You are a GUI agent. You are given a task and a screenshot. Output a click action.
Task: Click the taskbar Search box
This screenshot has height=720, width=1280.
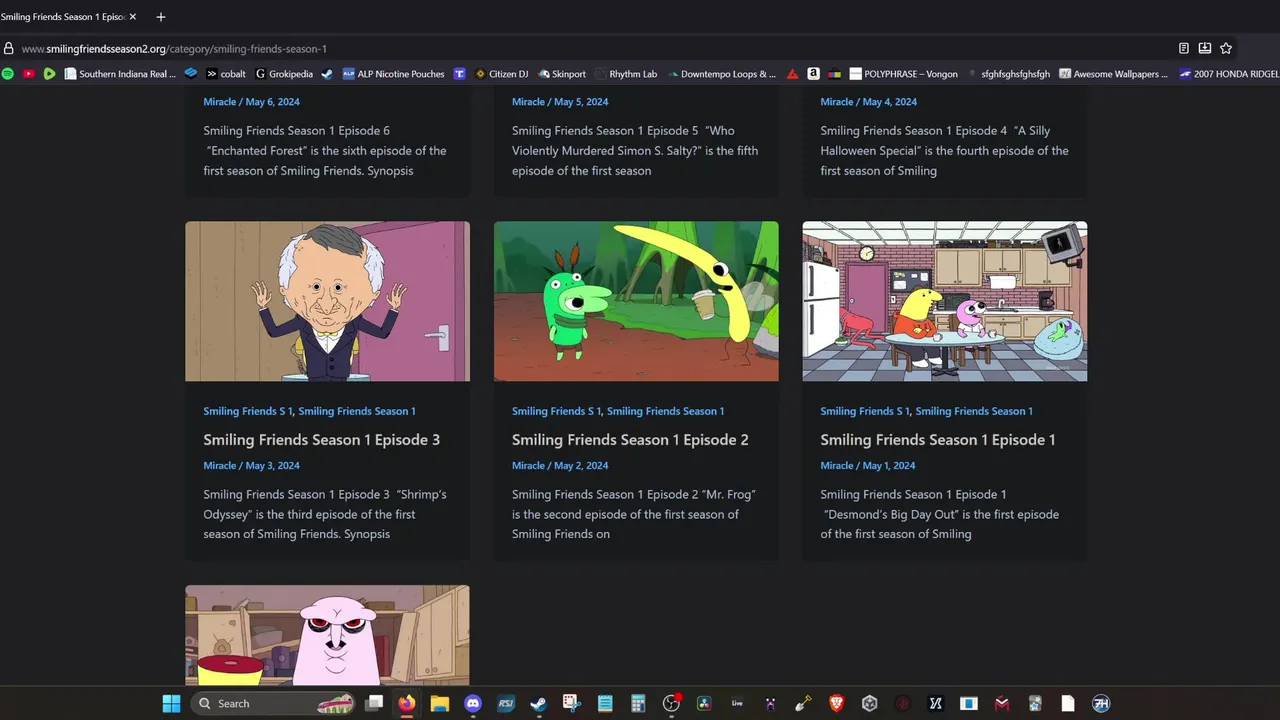coord(273,703)
